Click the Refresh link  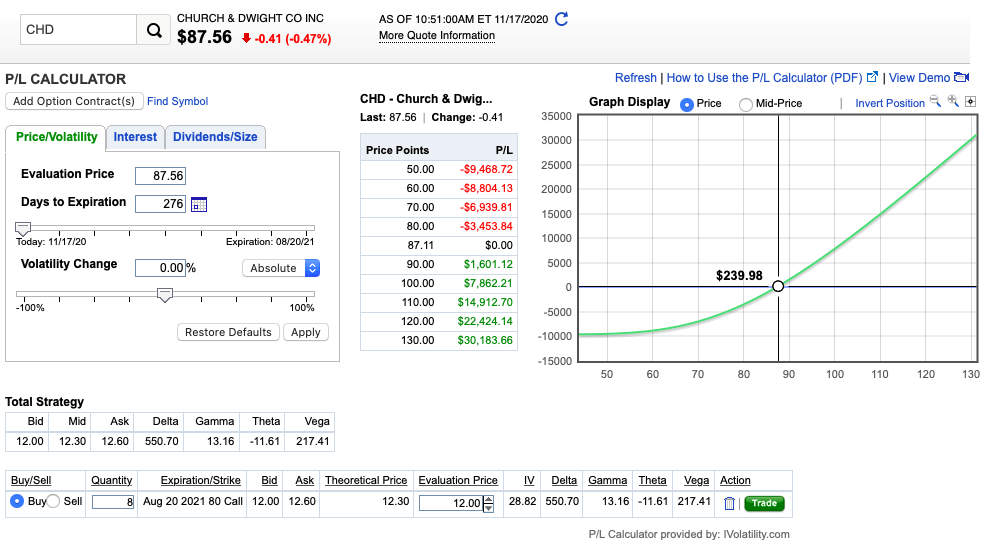pos(636,78)
